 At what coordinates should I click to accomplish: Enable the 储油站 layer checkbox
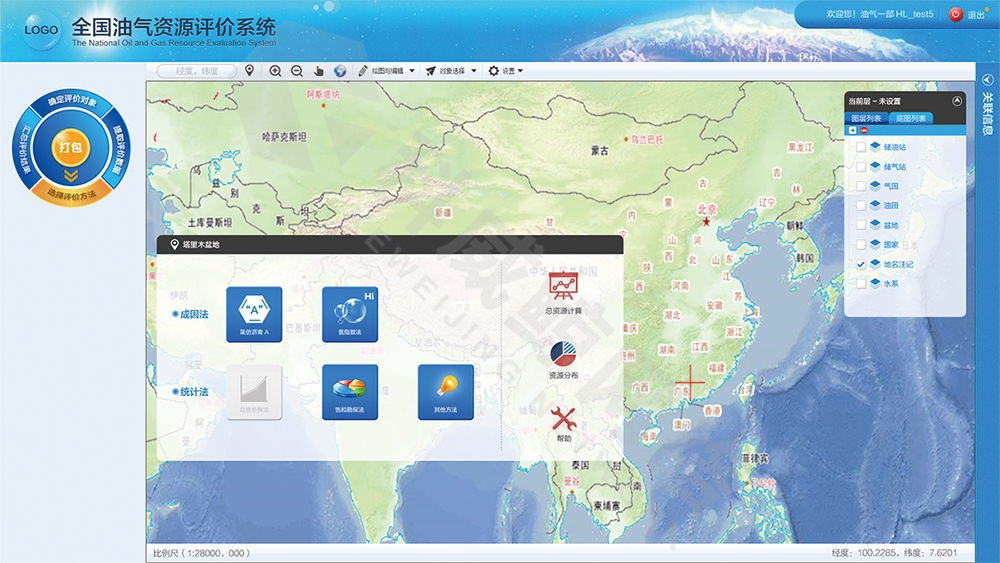click(x=860, y=147)
